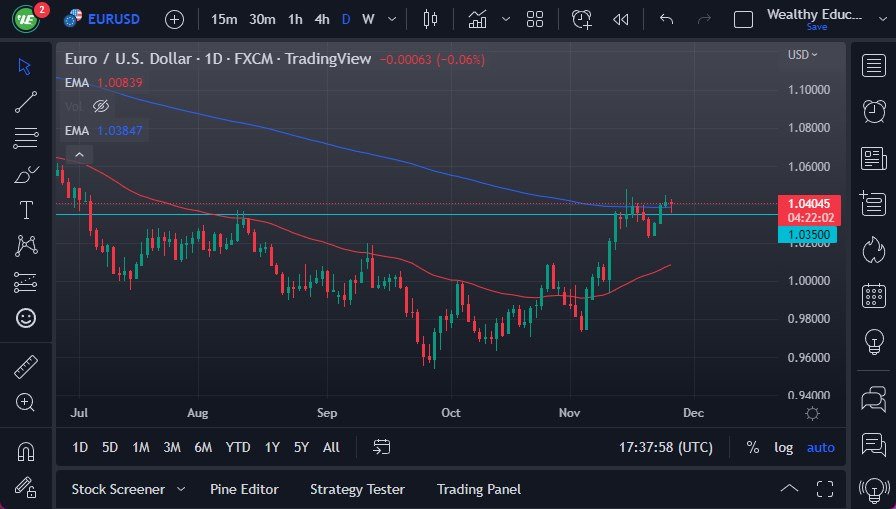Open the chart settings gear
The height and width of the screenshot is (509, 896).
coord(812,413)
